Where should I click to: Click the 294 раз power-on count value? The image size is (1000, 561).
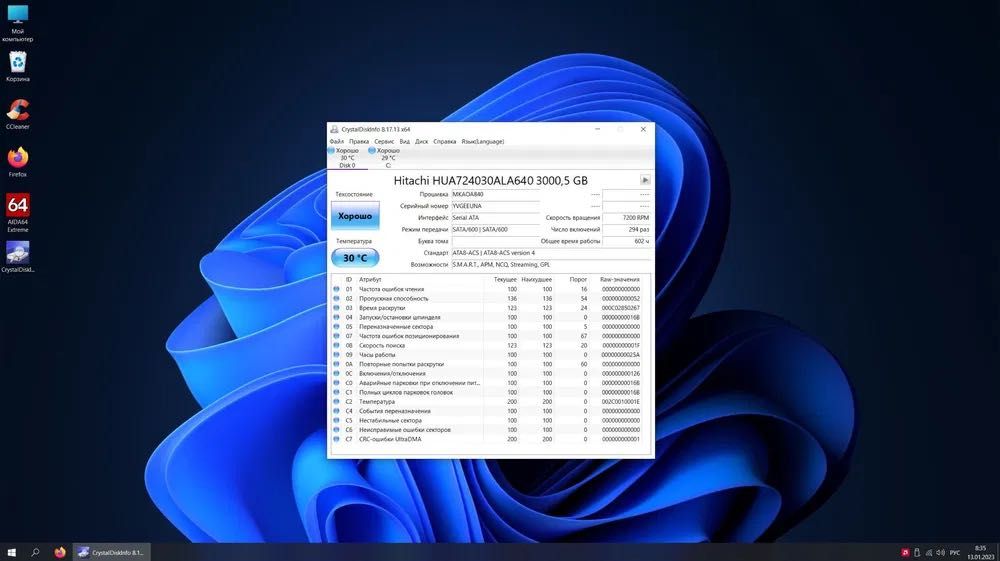click(627, 230)
